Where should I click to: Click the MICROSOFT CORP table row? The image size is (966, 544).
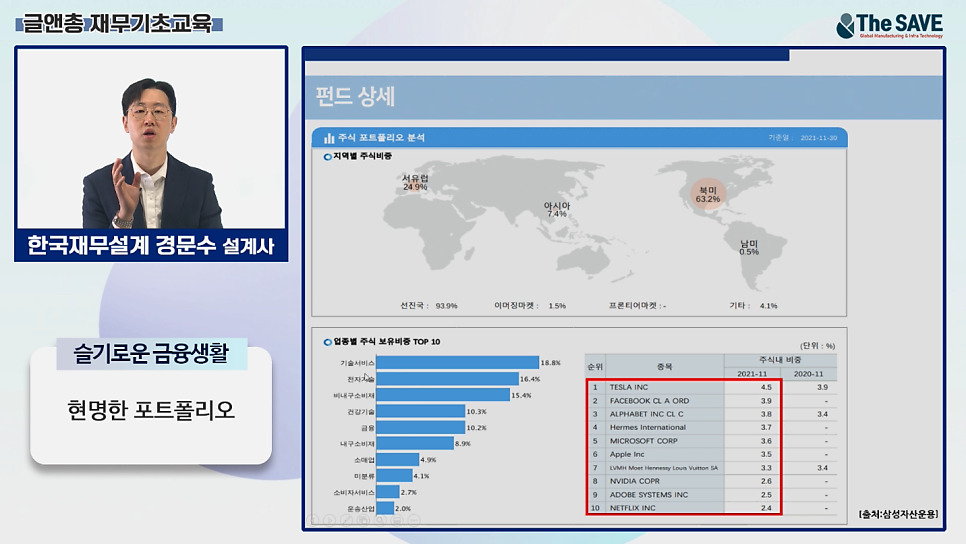tap(711, 440)
